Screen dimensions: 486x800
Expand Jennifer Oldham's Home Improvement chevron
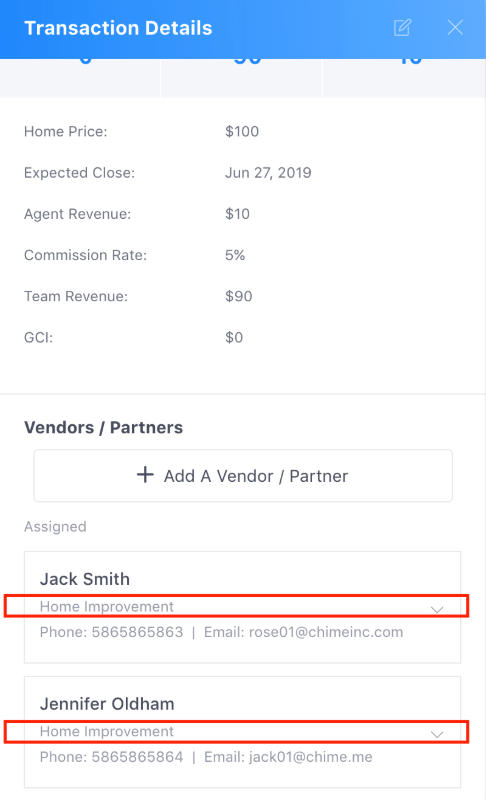click(x=437, y=734)
